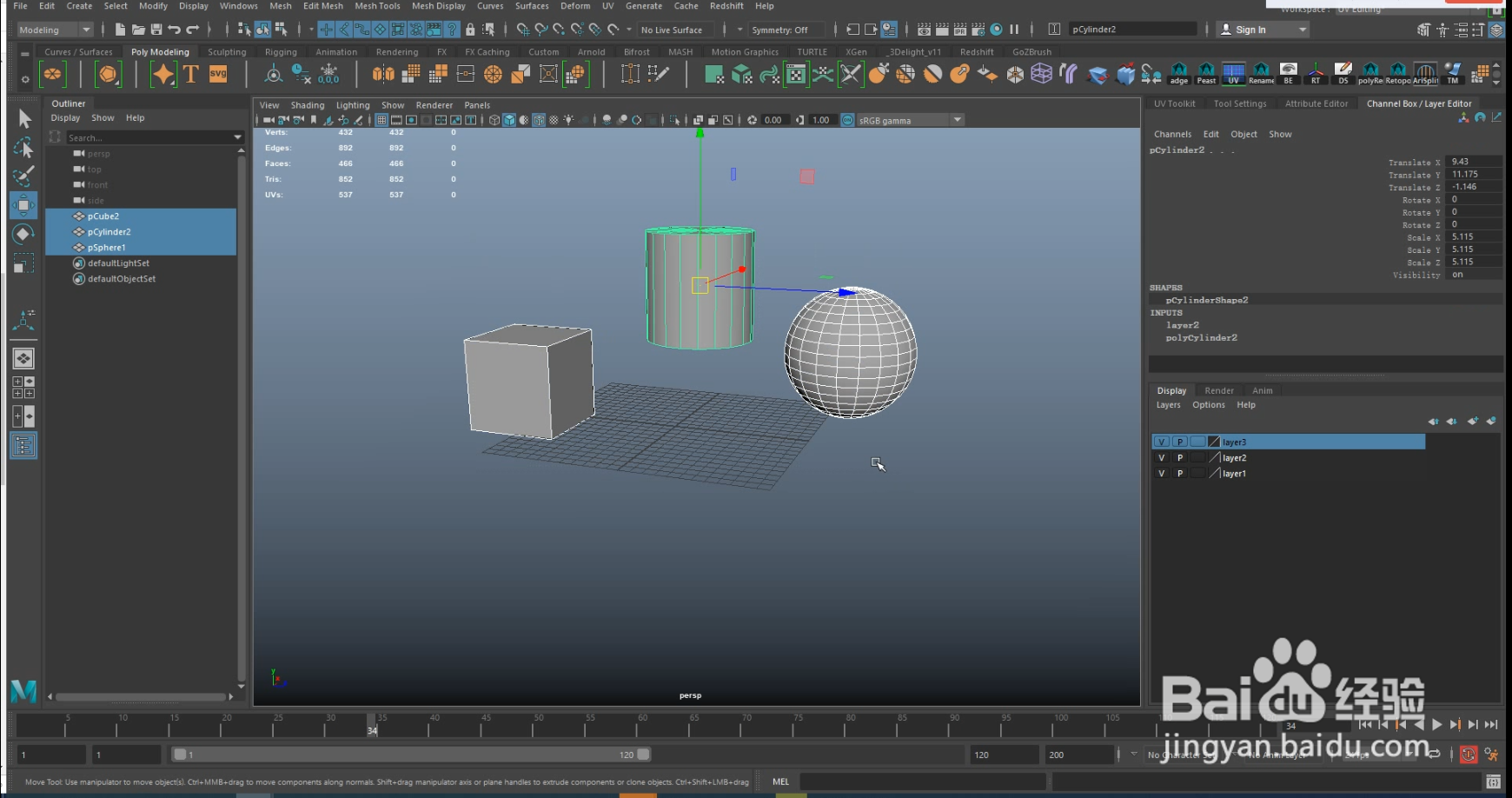Toggle the Auto Keyframe button

click(x=1469, y=754)
